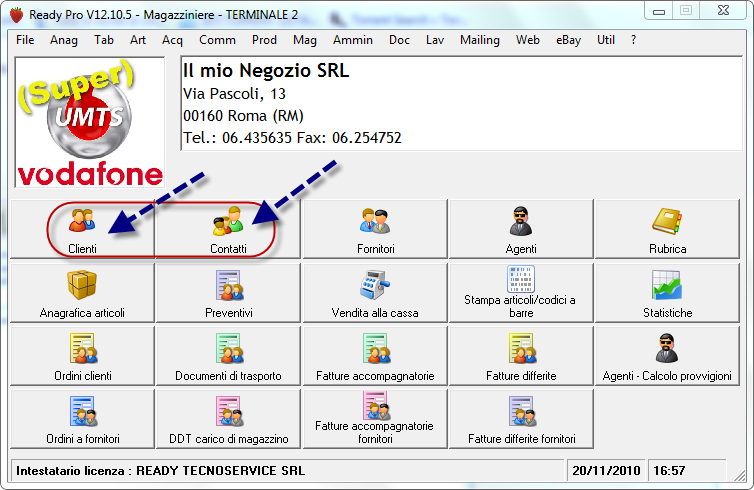Open Agenti - Calcolo provvigioni
Screen dimensions: 754x490
pyautogui.click(x=667, y=355)
